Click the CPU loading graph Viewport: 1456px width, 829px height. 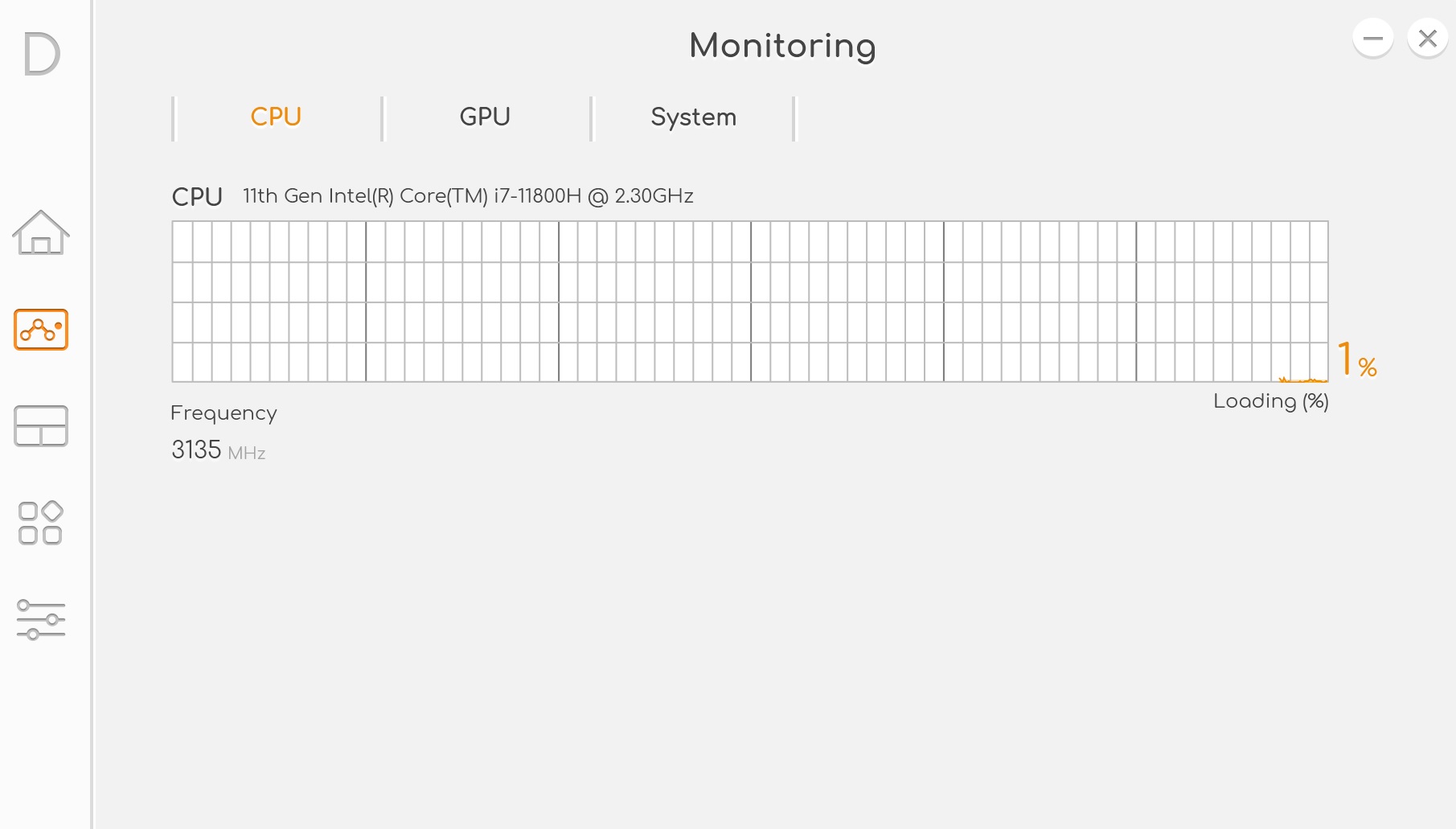click(x=750, y=302)
